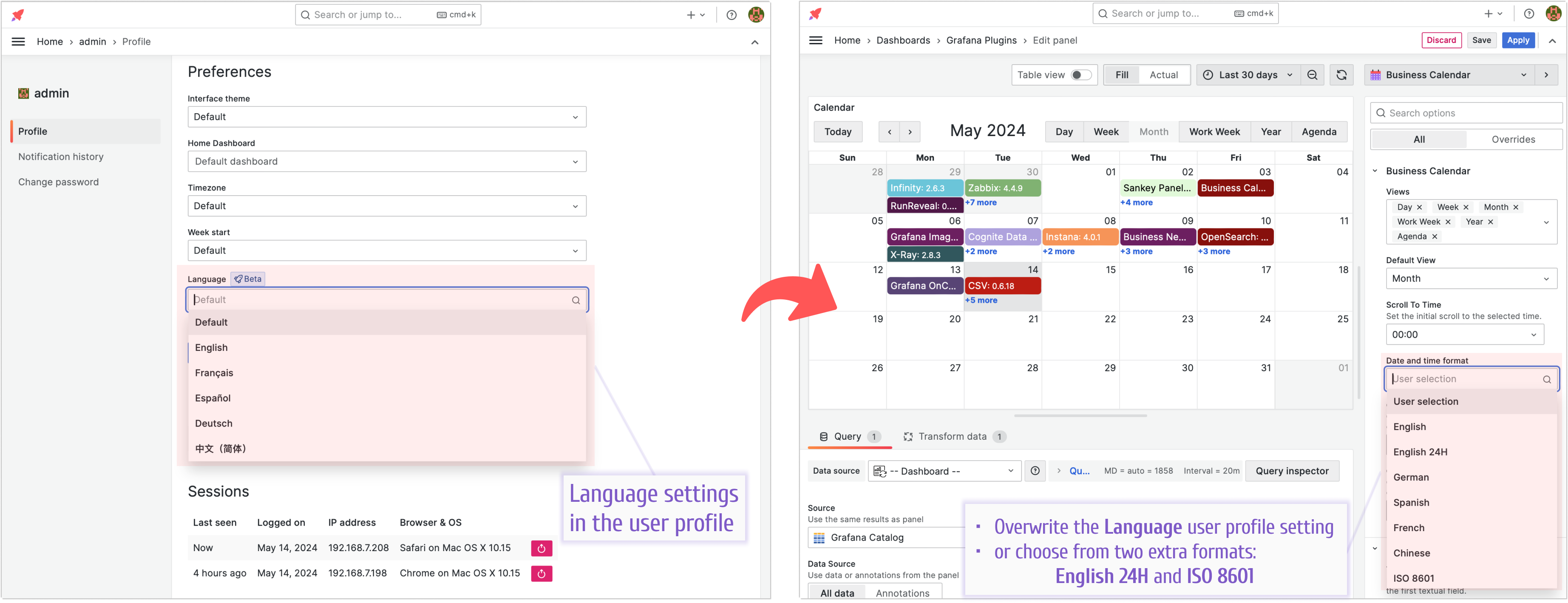The image size is (1568, 603).
Task: Click the zoom out time range icon
Action: tap(1313, 75)
